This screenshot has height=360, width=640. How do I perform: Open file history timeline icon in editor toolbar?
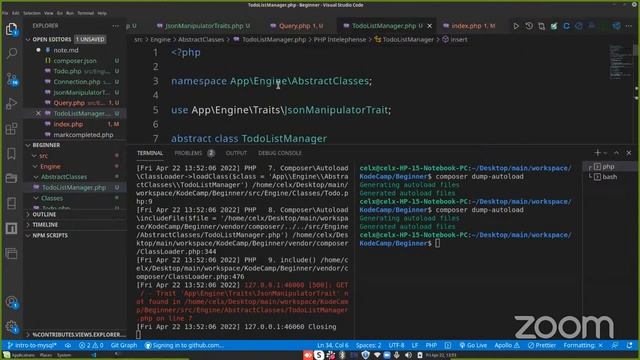pos(529,26)
